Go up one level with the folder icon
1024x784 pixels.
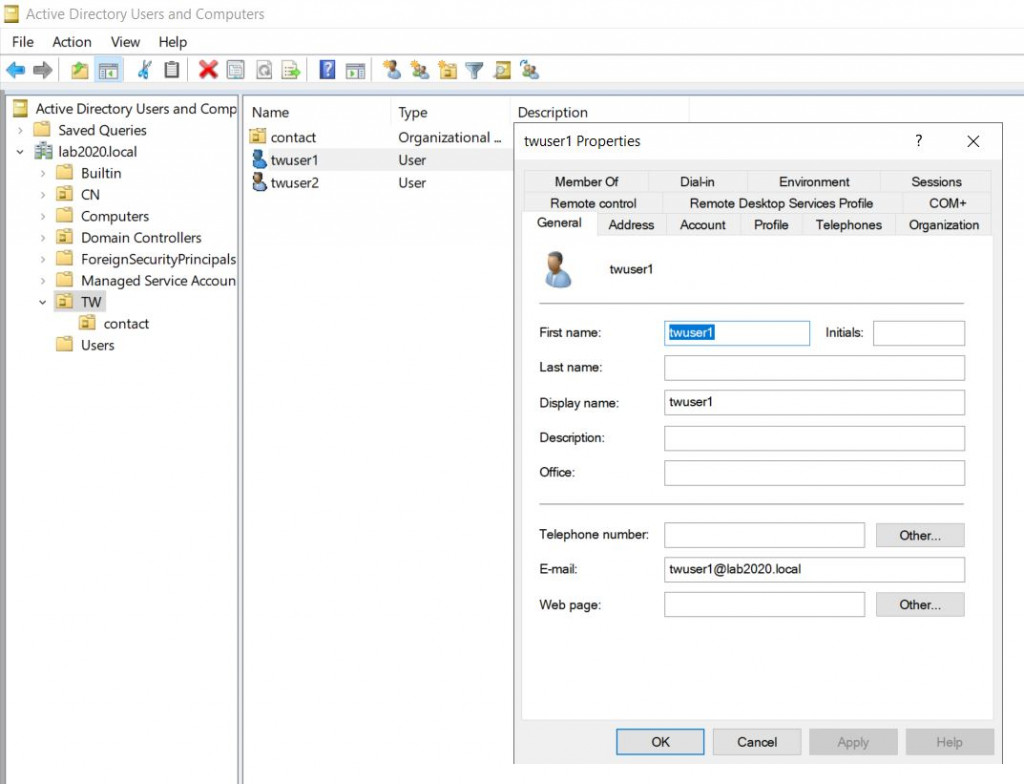click(80, 69)
